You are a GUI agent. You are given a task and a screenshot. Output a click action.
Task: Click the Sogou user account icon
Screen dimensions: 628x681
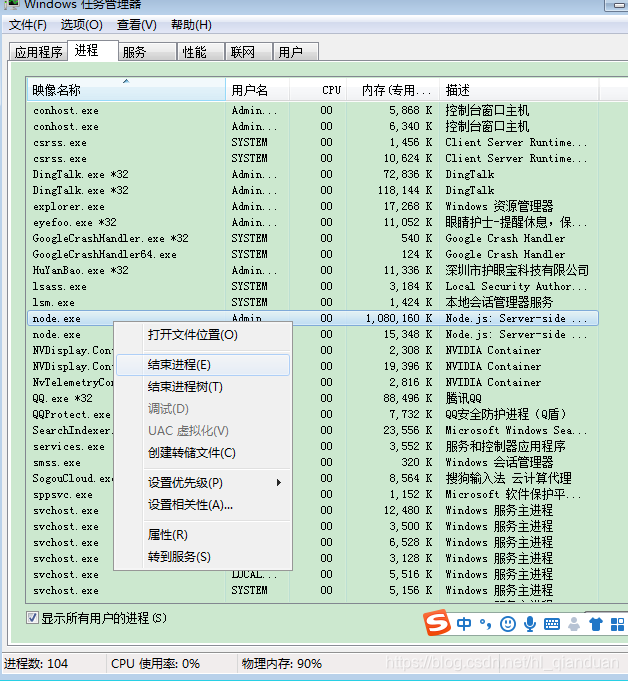coord(574,625)
